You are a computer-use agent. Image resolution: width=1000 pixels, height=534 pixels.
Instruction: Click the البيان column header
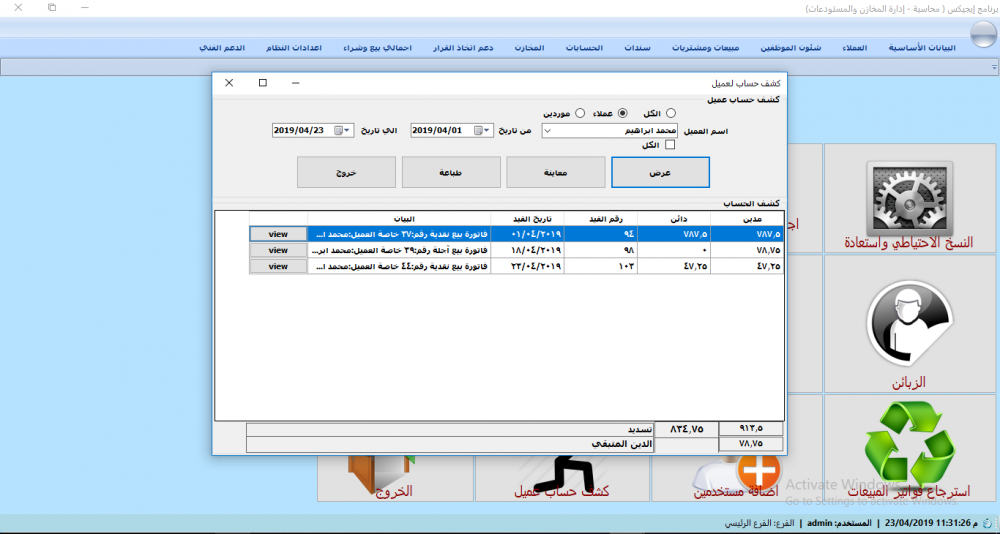pyautogui.click(x=399, y=219)
